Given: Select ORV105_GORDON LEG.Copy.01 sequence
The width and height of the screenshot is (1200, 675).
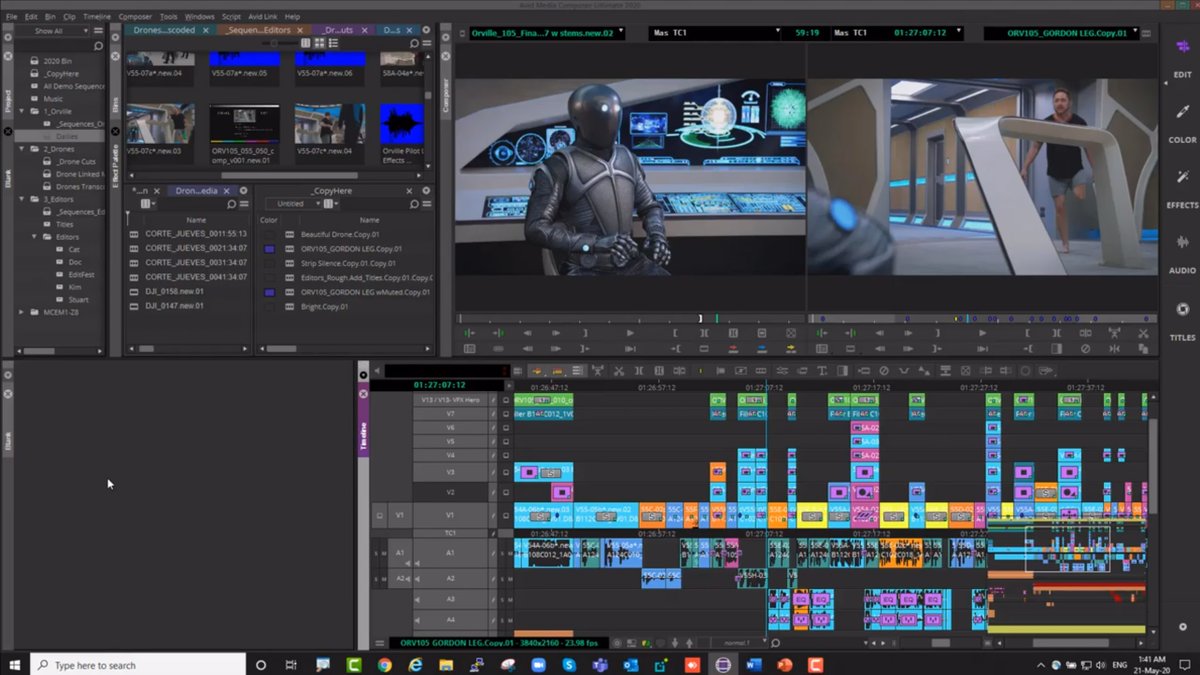Looking at the screenshot, I should pos(350,248).
